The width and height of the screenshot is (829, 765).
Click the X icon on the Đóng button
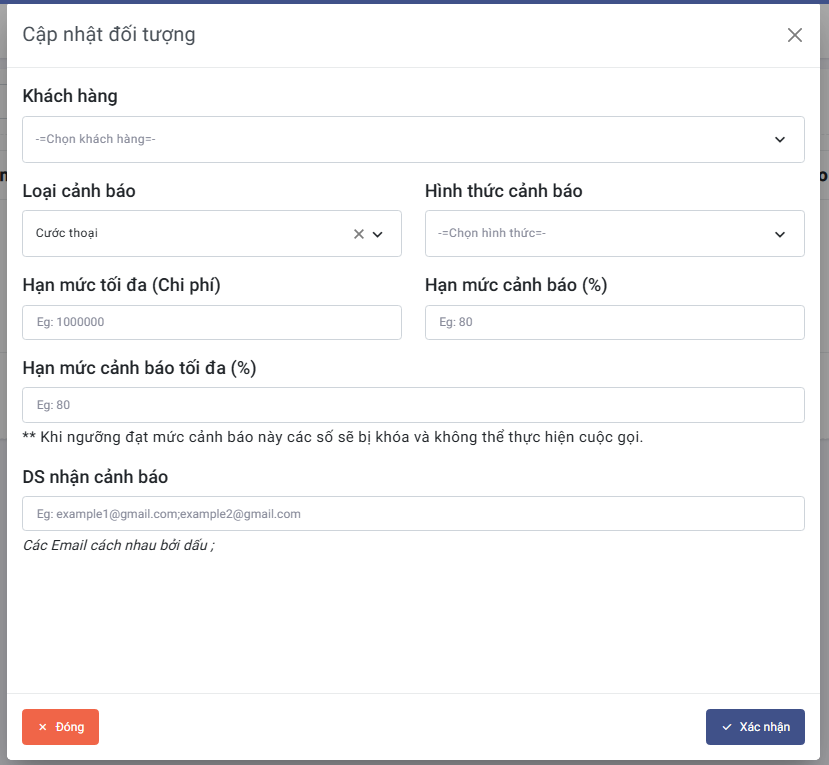point(43,727)
